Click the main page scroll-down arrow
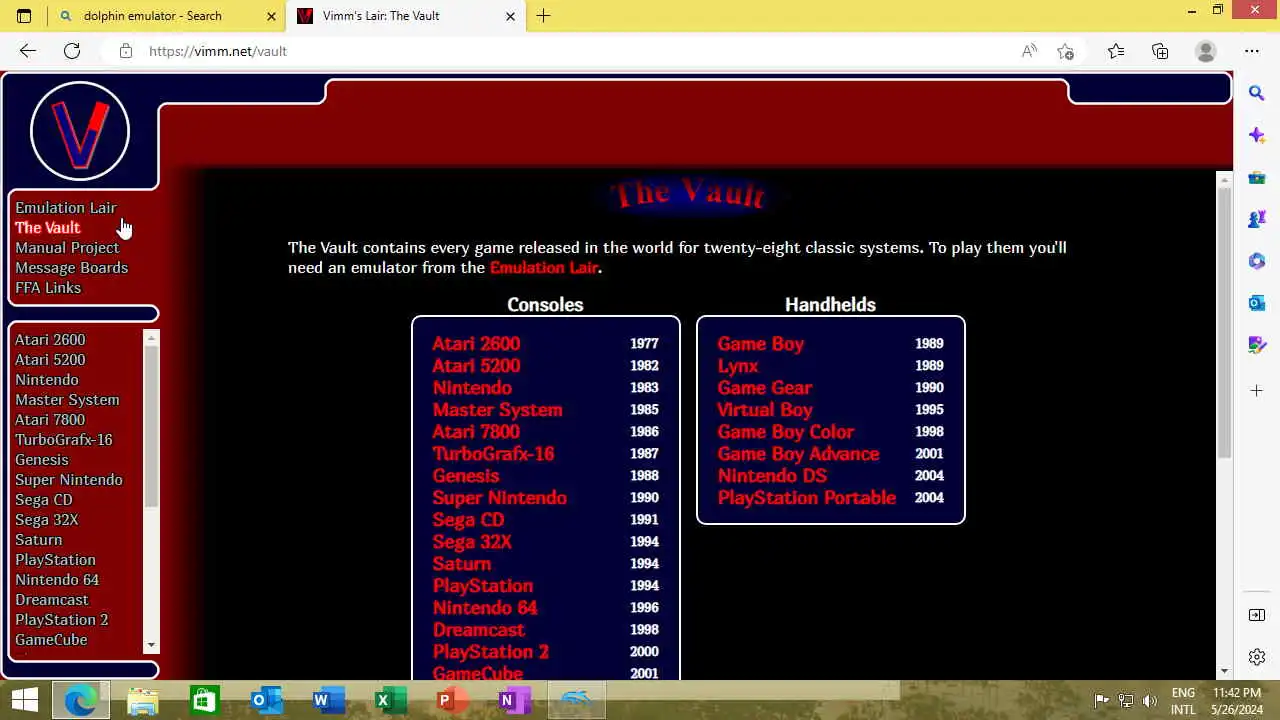This screenshot has height=720, width=1280. 1225,670
